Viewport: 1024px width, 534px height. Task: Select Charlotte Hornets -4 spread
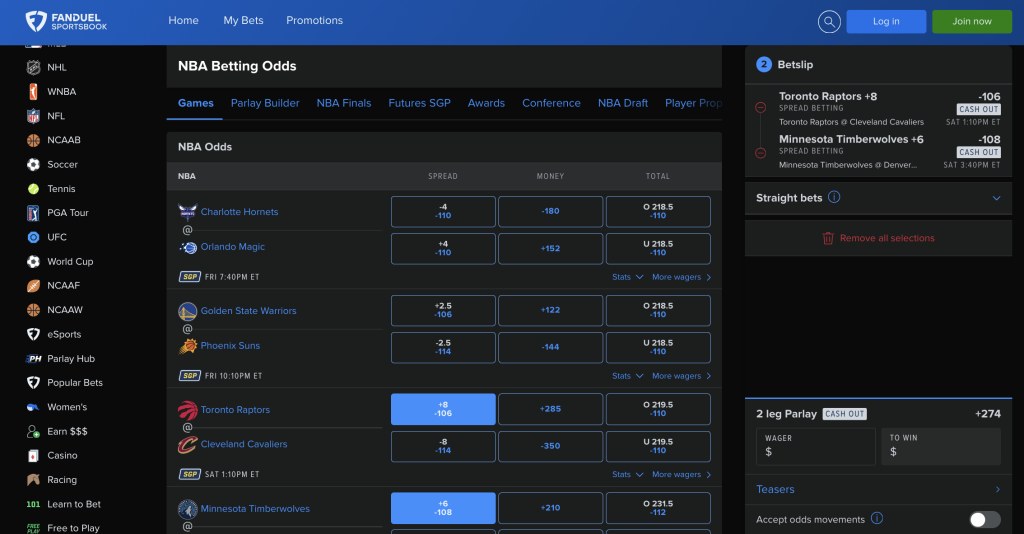443,212
